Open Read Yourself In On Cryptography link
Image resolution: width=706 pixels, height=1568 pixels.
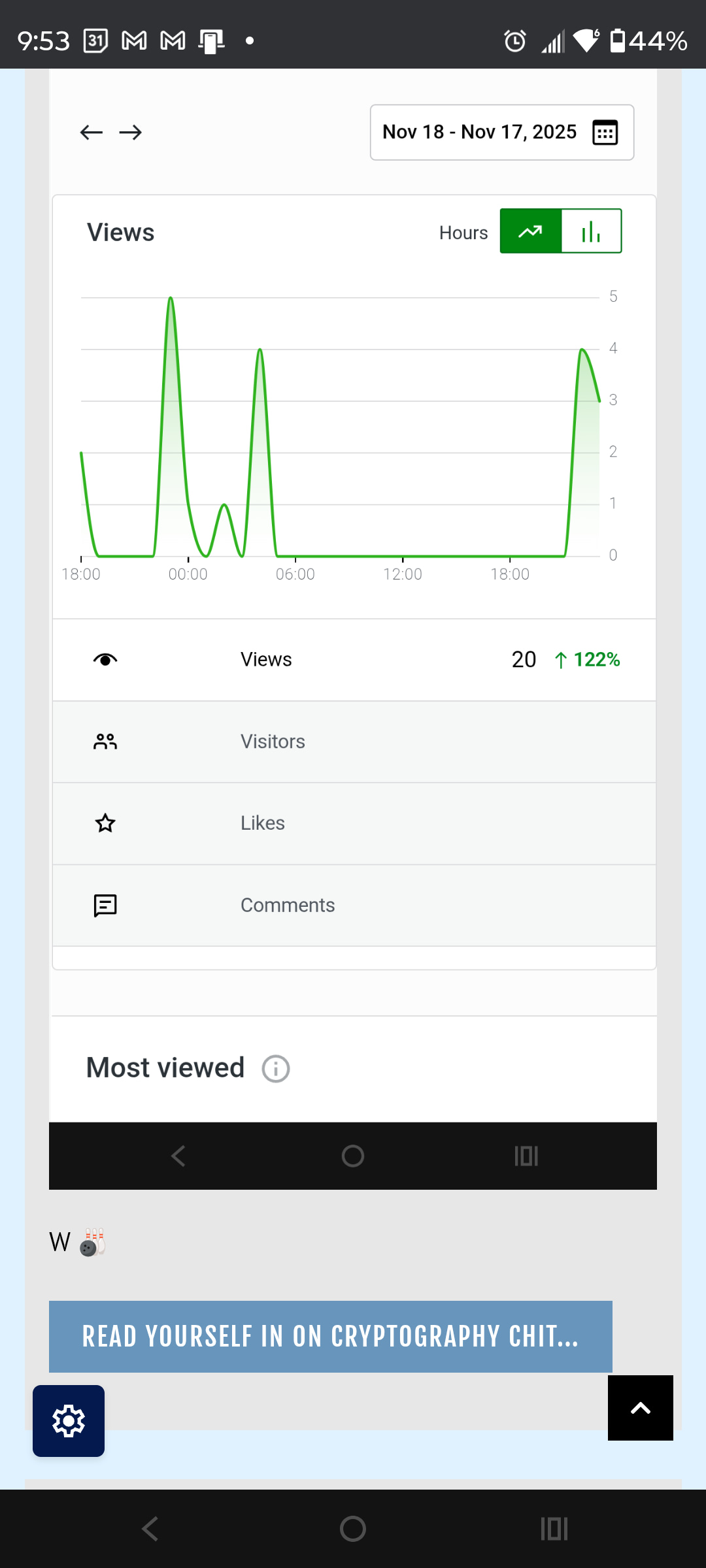[330, 1336]
